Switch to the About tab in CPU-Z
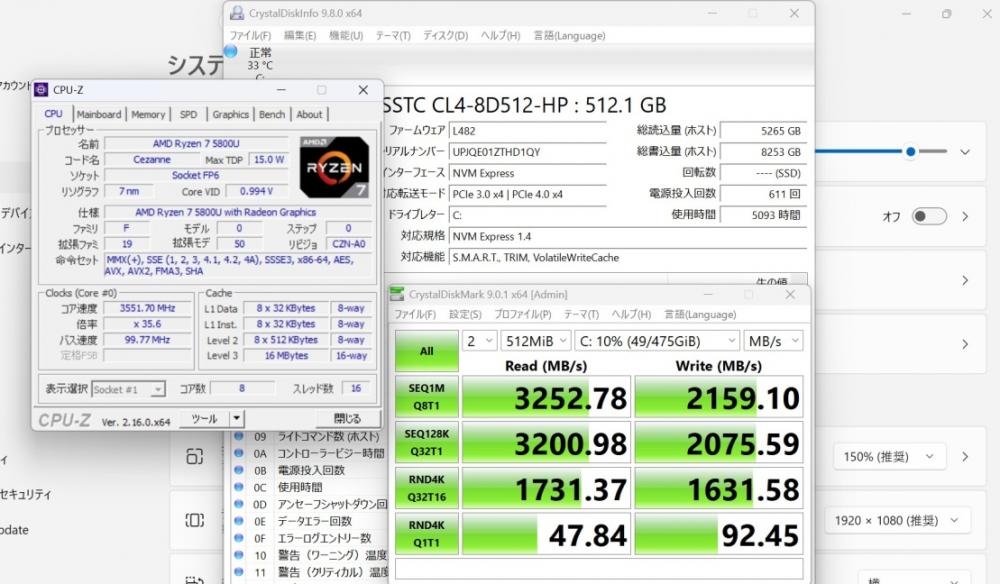Image resolution: width=1000 pixels, height=584 pixels. pyautogui.click(x=309, y=114)
